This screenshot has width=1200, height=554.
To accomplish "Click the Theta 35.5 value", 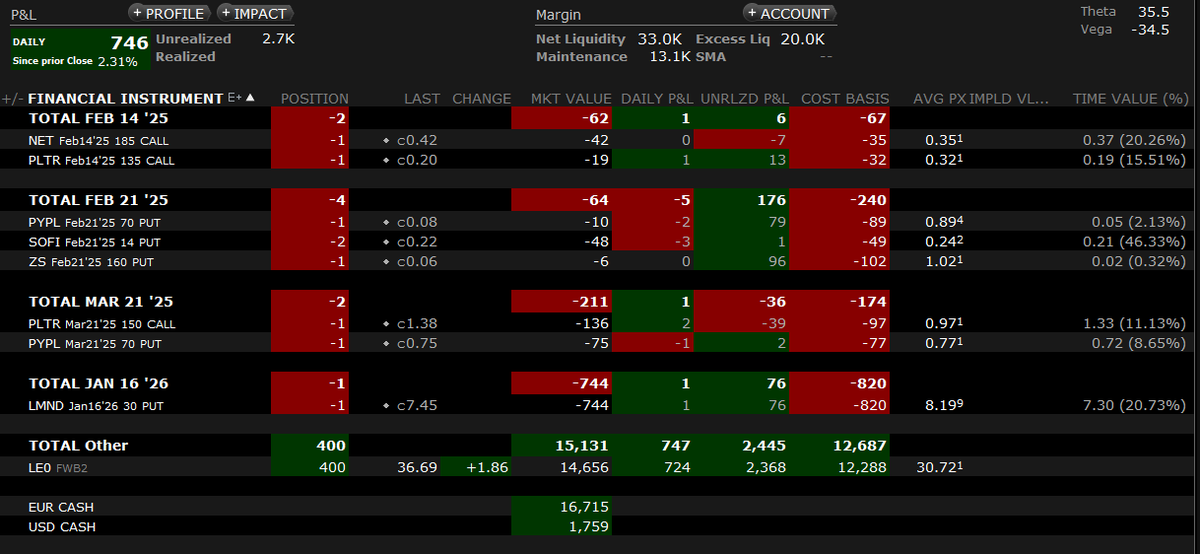I will pyautogui.click(x=1153, y=12).
